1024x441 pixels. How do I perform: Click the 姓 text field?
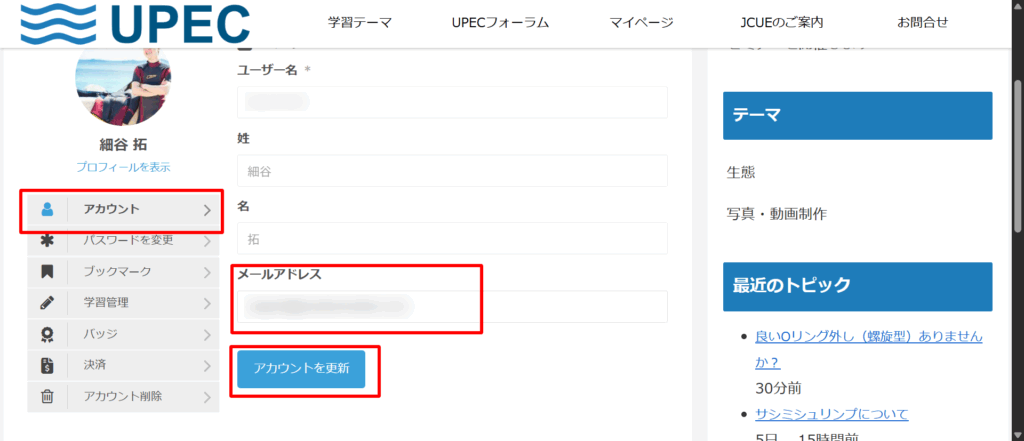[x=452, y=171]
